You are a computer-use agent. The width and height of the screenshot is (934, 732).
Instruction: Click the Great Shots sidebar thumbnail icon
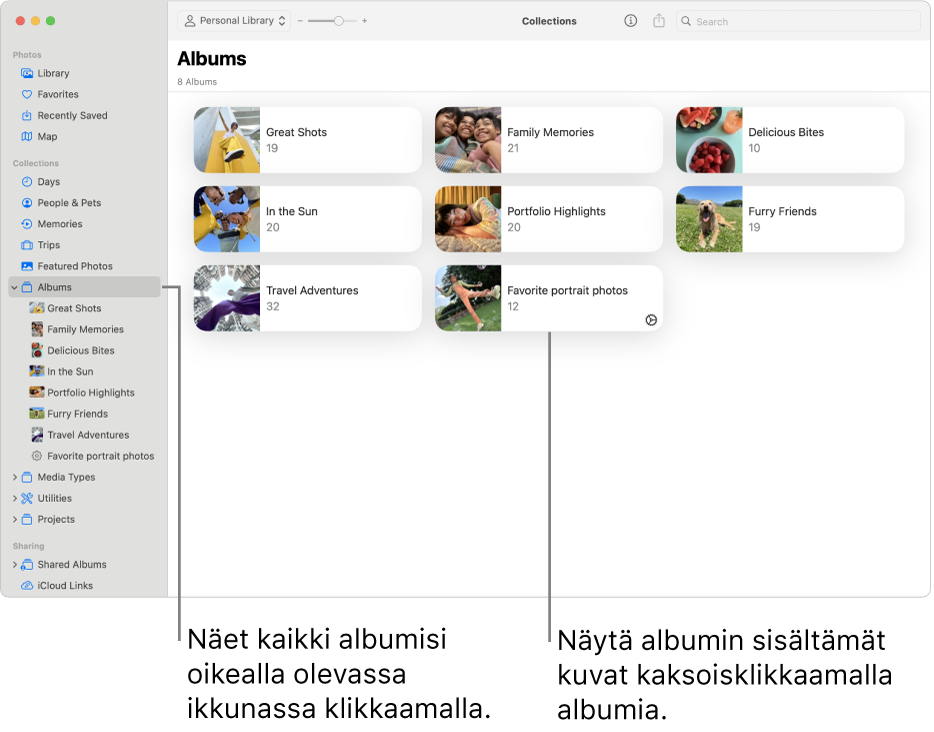coord(37,308)
